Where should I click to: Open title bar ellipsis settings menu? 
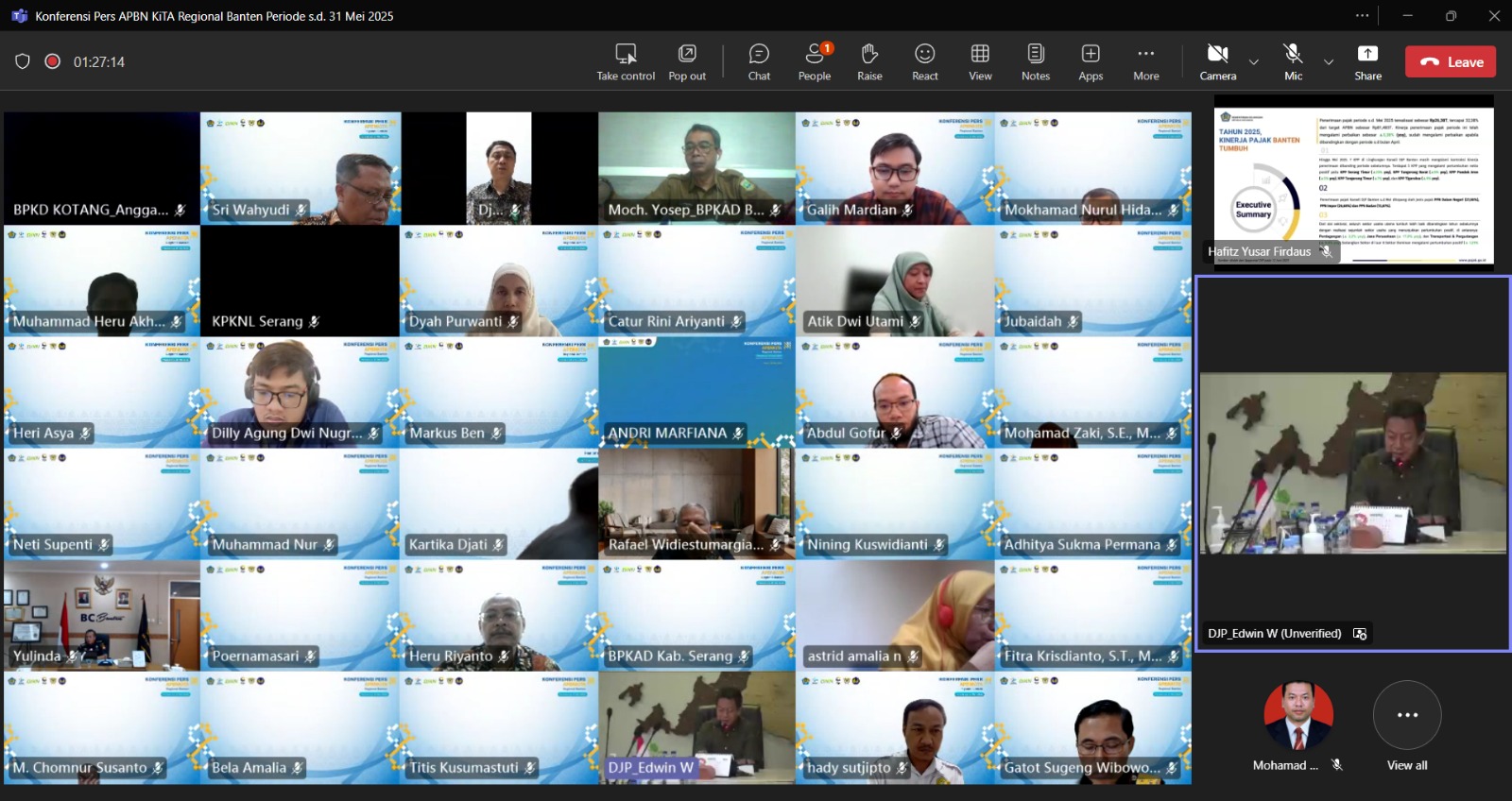pos(1362,15)
